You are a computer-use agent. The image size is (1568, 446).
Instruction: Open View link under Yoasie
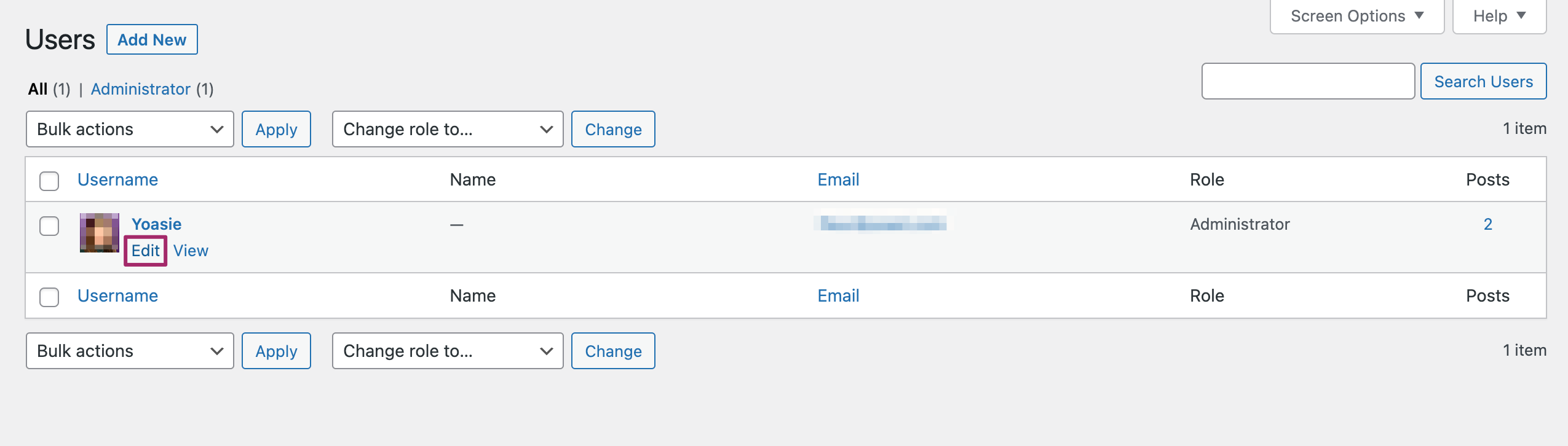(x=191, y=251)
